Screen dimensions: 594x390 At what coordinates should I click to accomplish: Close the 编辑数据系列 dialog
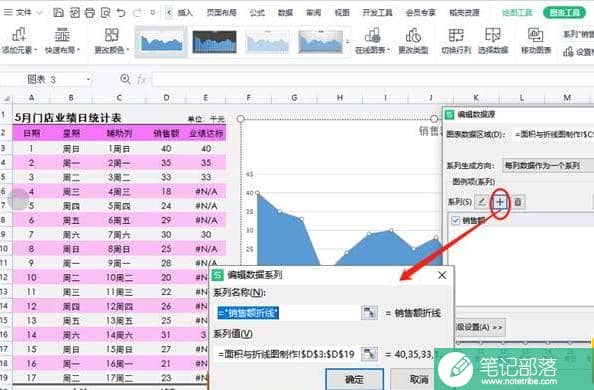tap(442, 275)
